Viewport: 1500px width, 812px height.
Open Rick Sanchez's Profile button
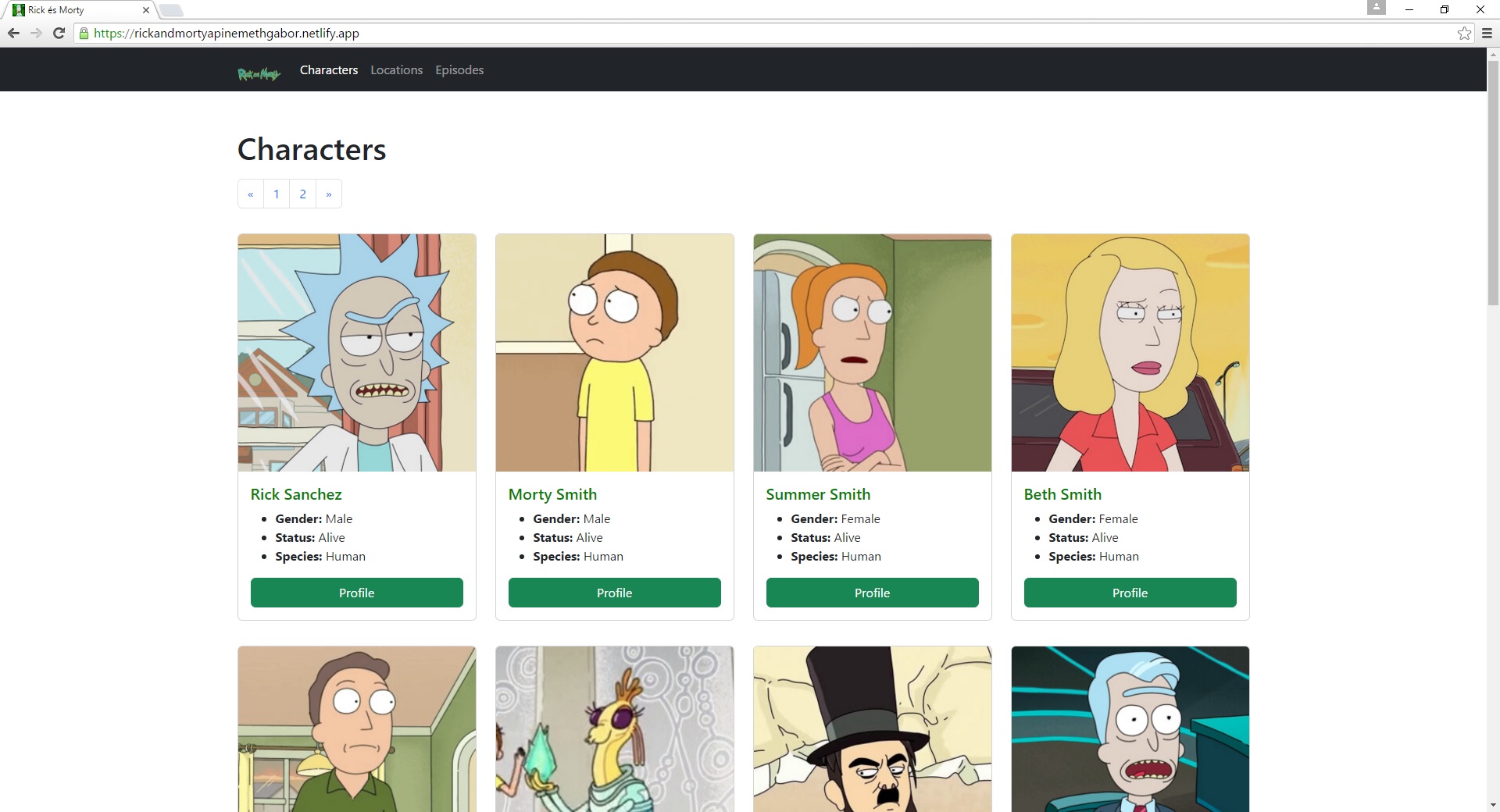pyautogui.click(x=357, y=593)
